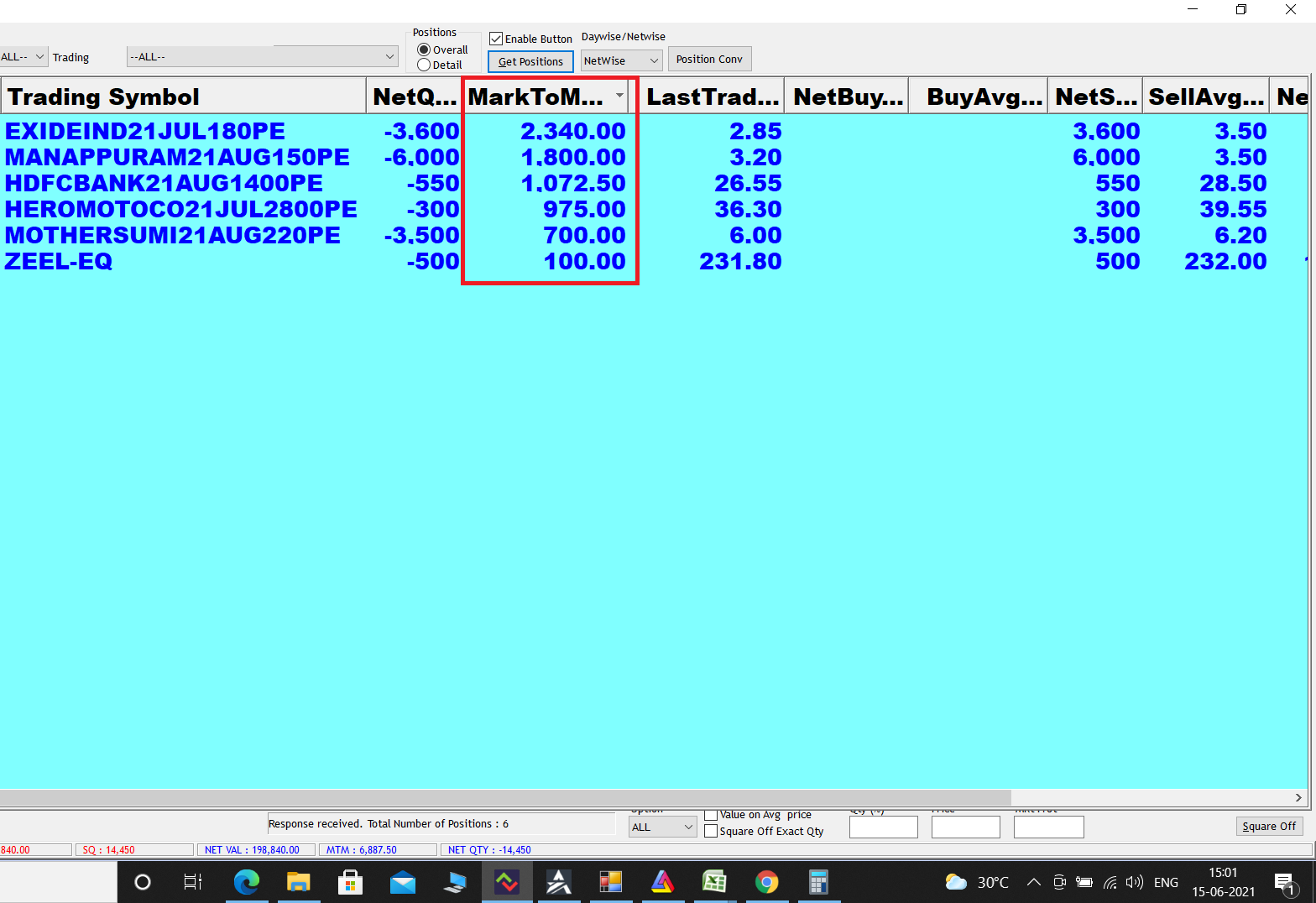Viewport: 1316px width, 903px height.
Task: Show hidden system tray icons
Action: (x=1034, y=882)
